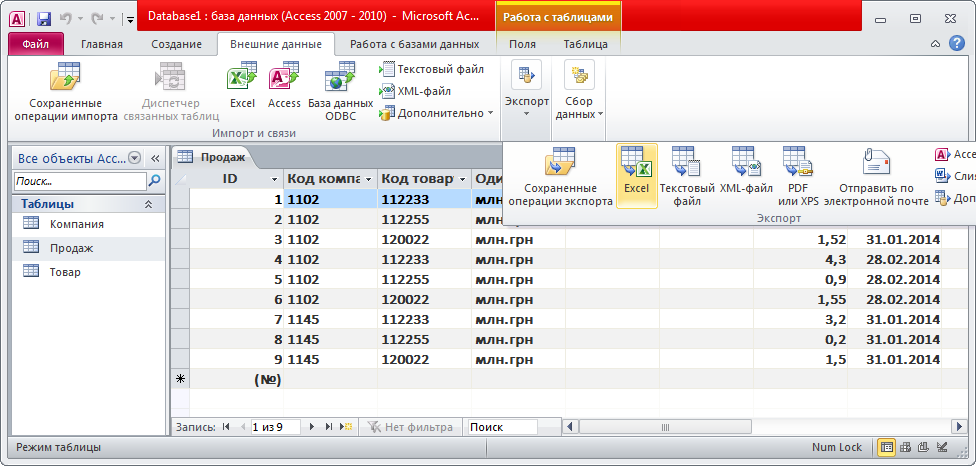Image resolution: width=976 pixels, height=466 pixels.
Task: Click the row selector of new record
Action: pyautogui.click(x=180, y=379)
